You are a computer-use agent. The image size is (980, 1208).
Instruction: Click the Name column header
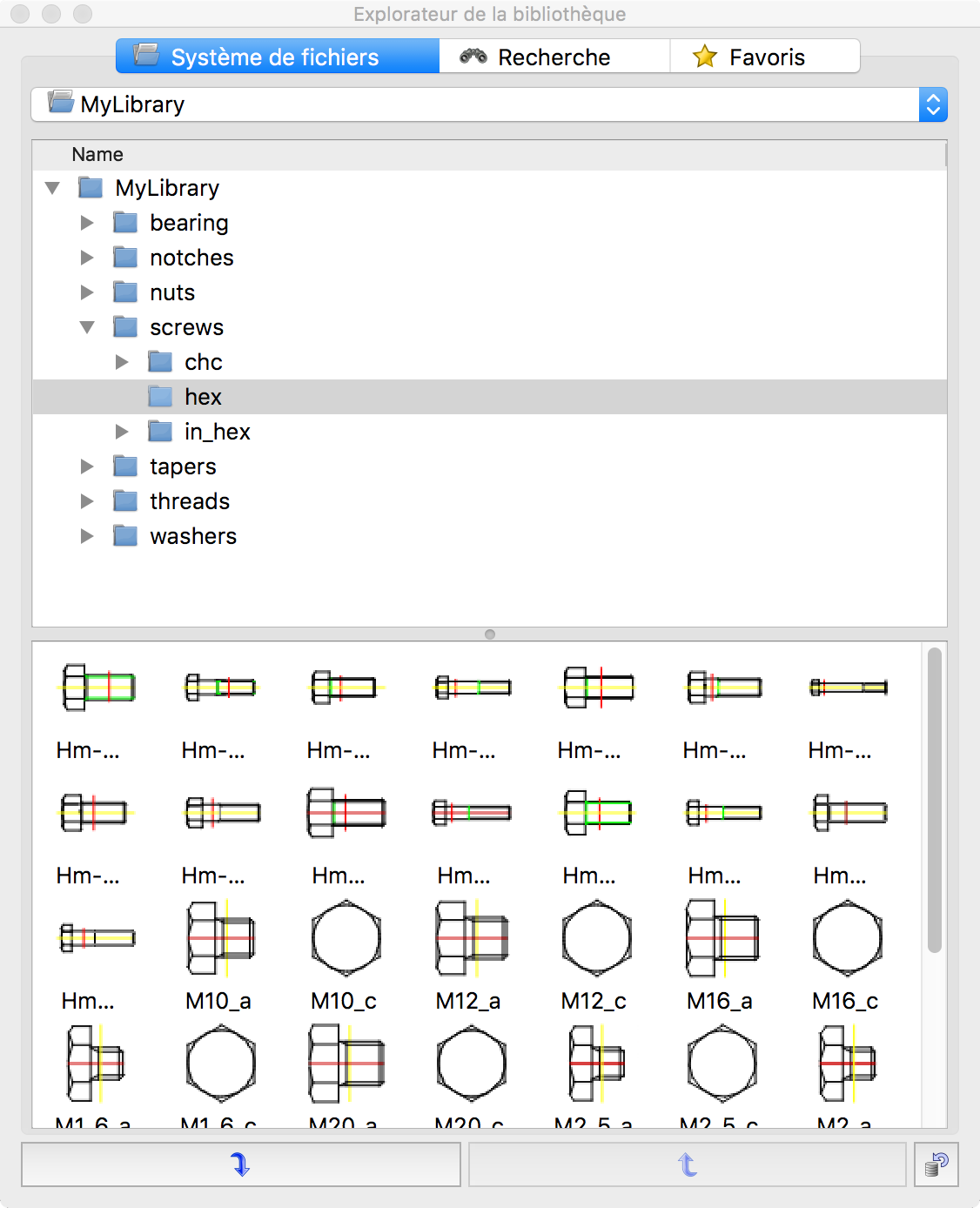[97, 154]
